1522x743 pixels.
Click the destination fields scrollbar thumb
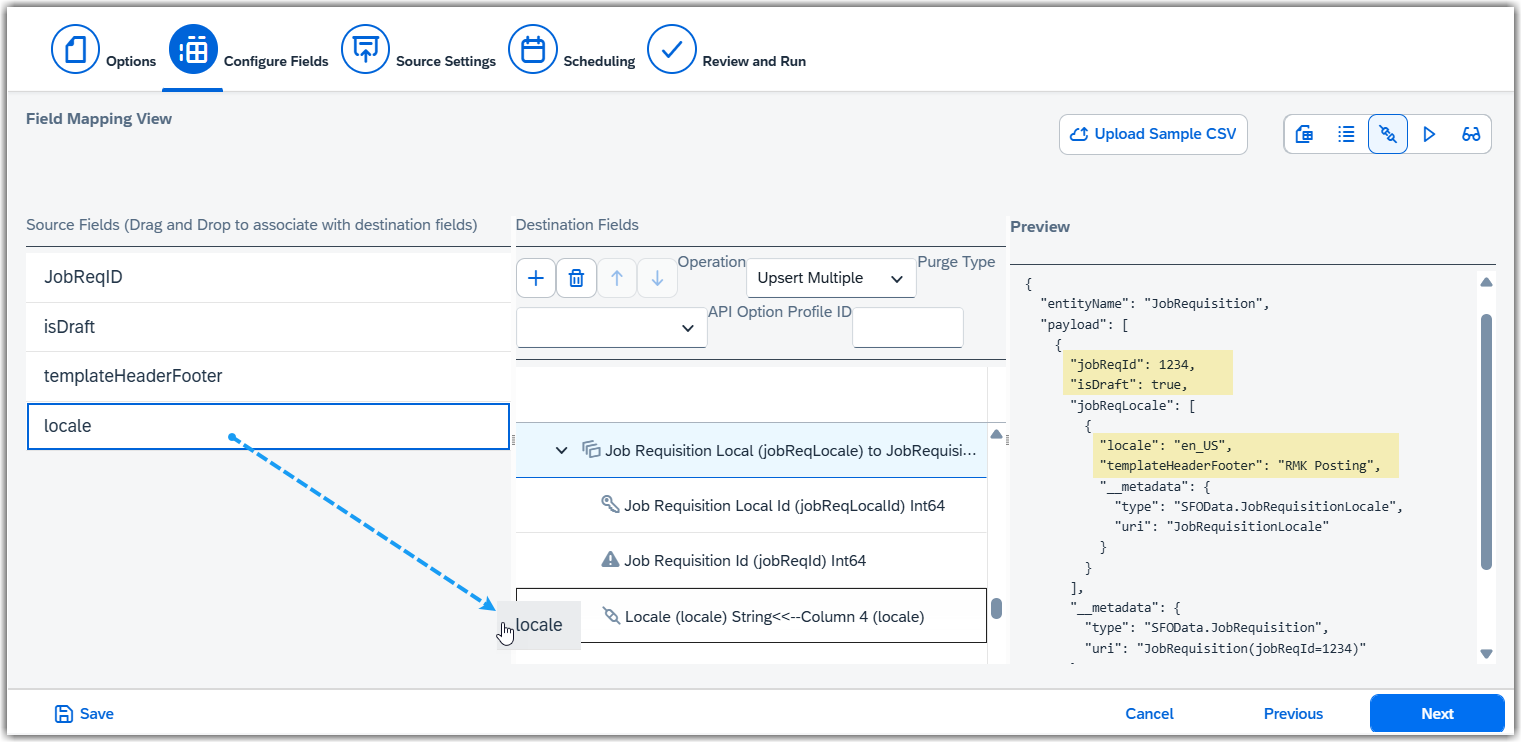(x=996, y=608)
